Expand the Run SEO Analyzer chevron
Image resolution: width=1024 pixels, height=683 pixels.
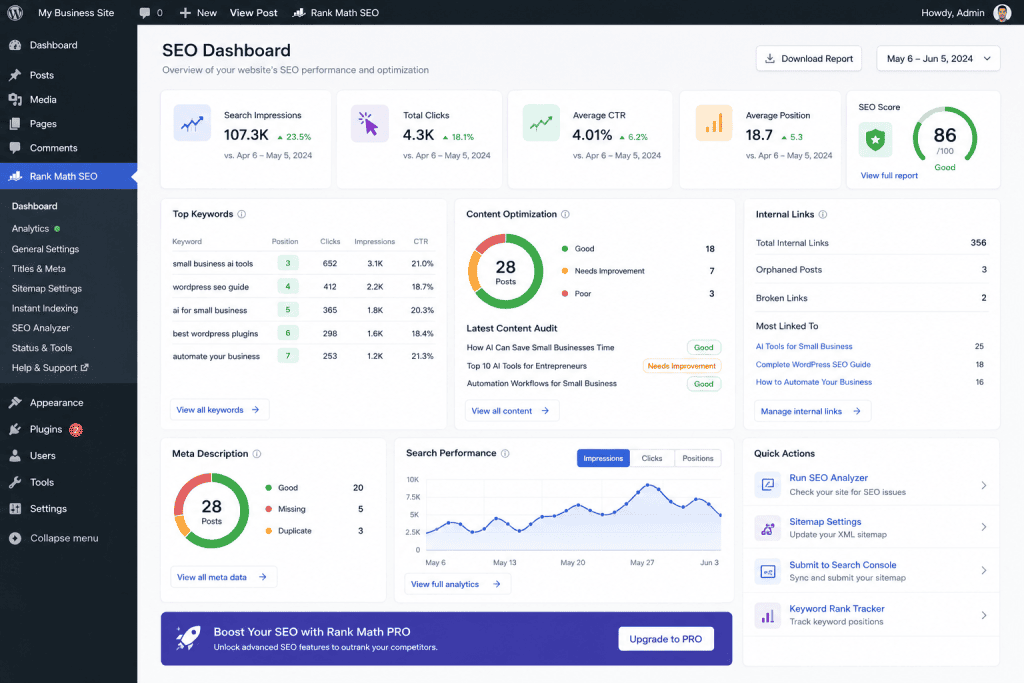[x=984, y=485]
